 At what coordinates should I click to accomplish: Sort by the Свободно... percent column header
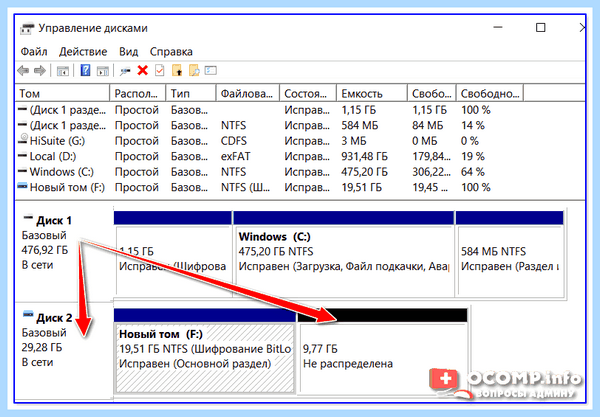point(490,93)
